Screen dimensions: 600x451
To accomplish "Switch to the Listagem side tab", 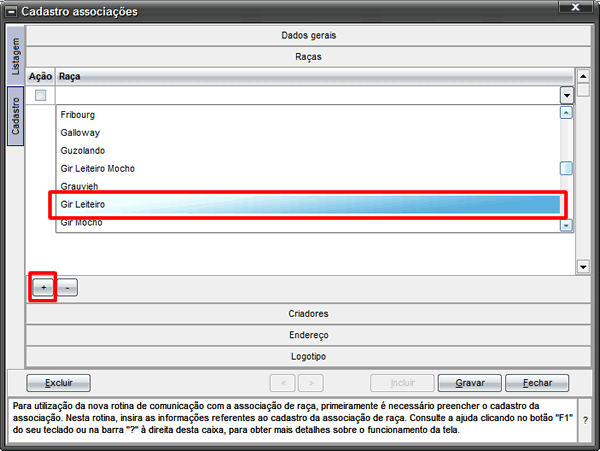I will click(x=15, y=56).
